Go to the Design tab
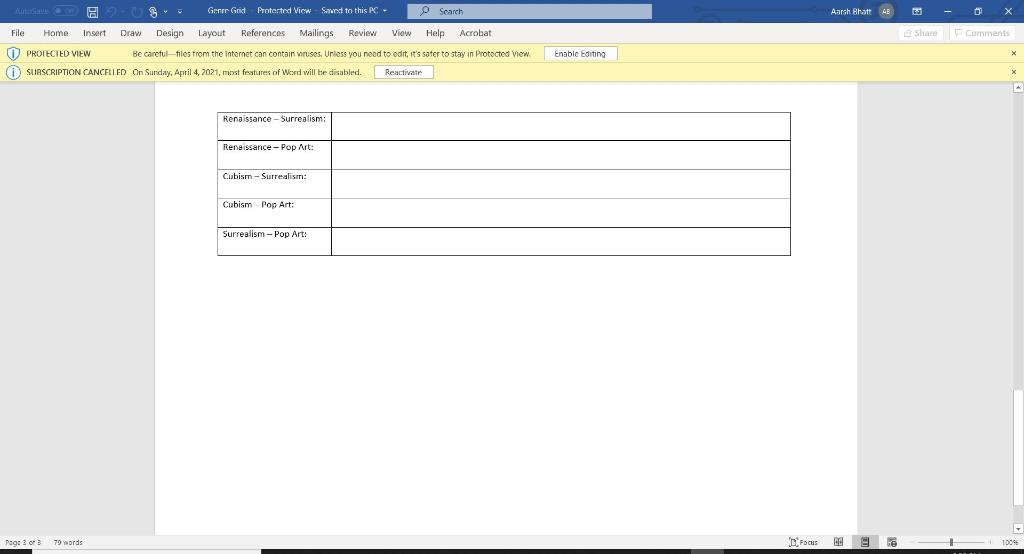 click(170, 33)
